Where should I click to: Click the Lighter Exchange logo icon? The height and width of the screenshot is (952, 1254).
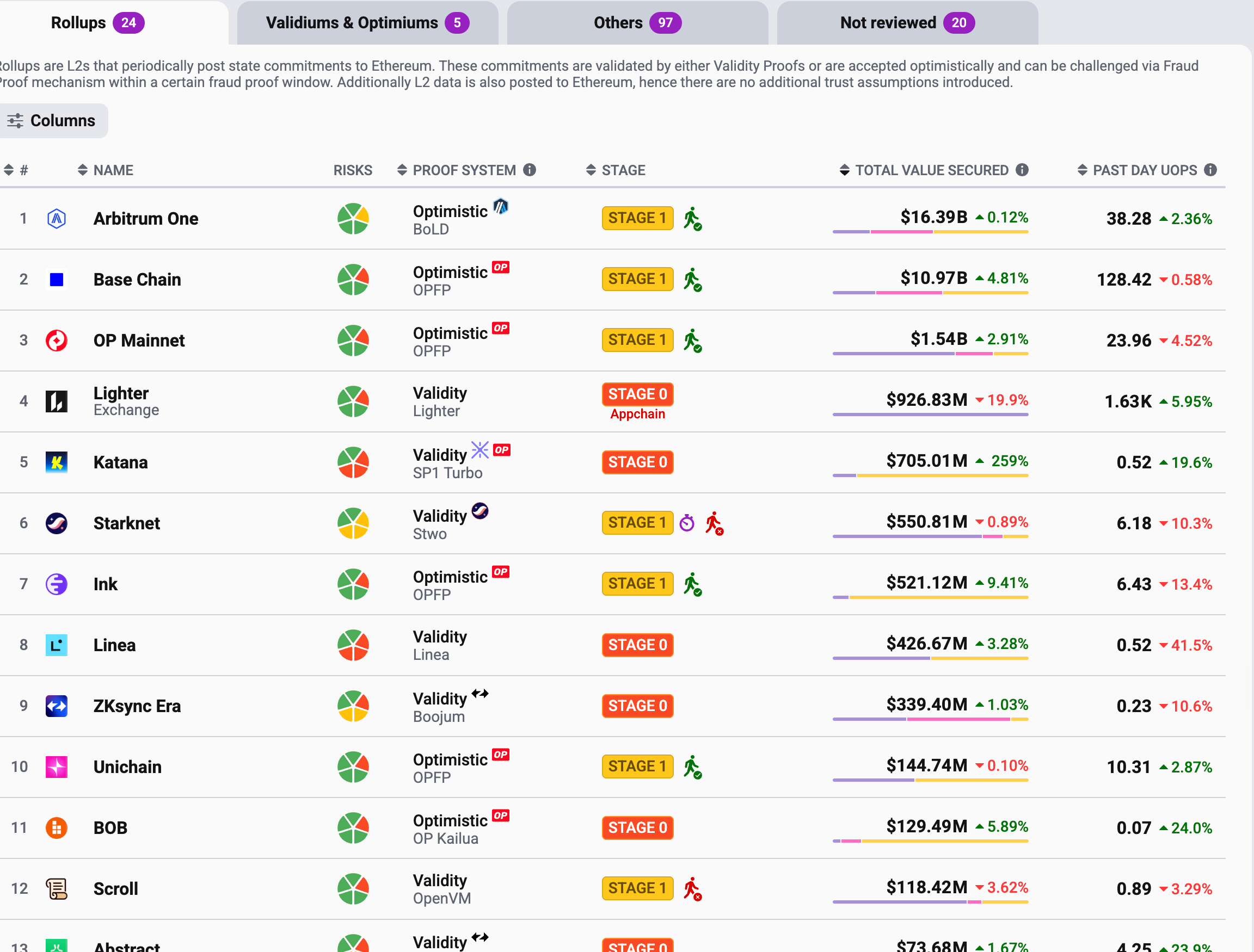(57, 401)
